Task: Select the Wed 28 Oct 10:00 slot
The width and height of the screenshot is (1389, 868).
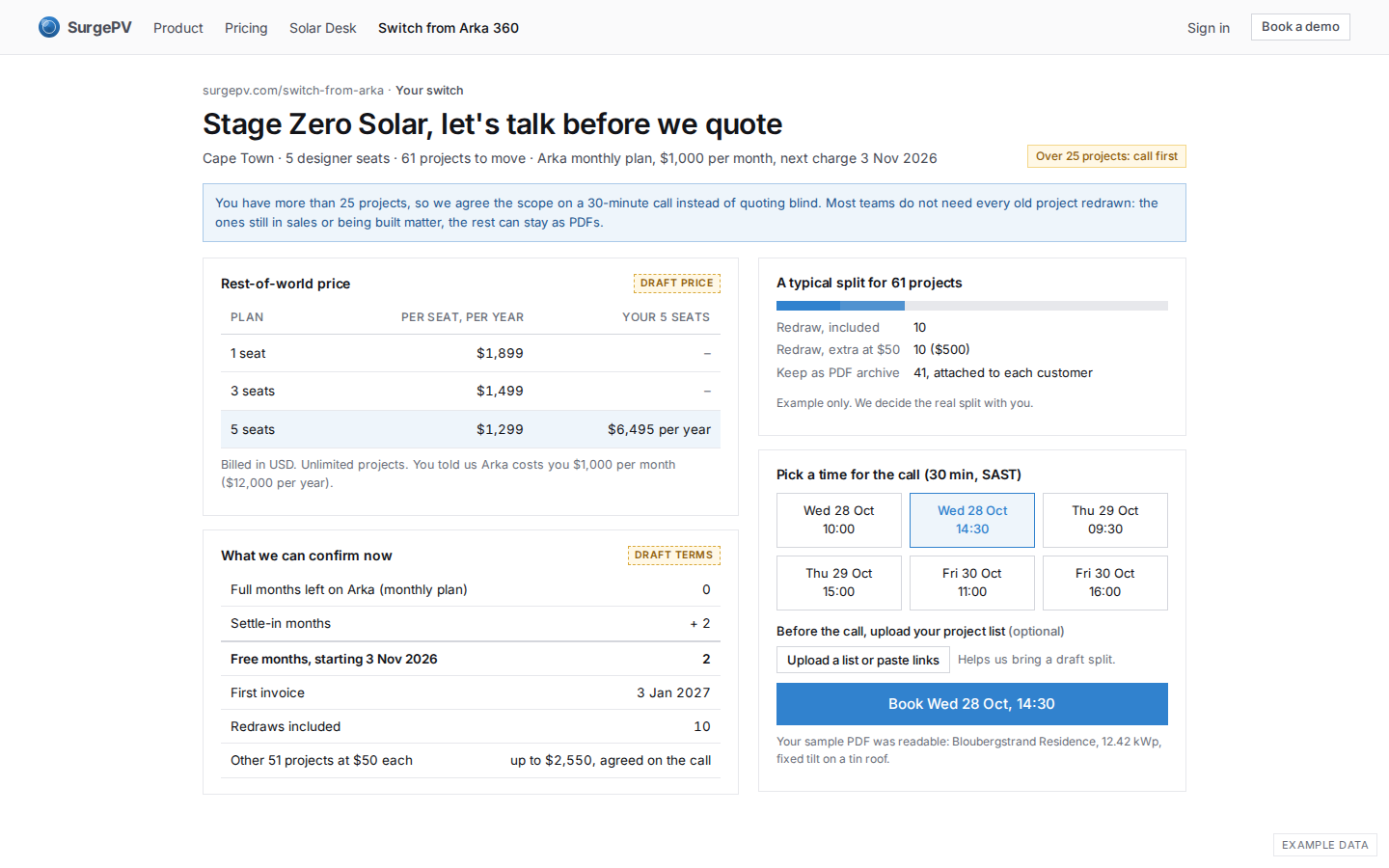Action: (x=839, y=520)
